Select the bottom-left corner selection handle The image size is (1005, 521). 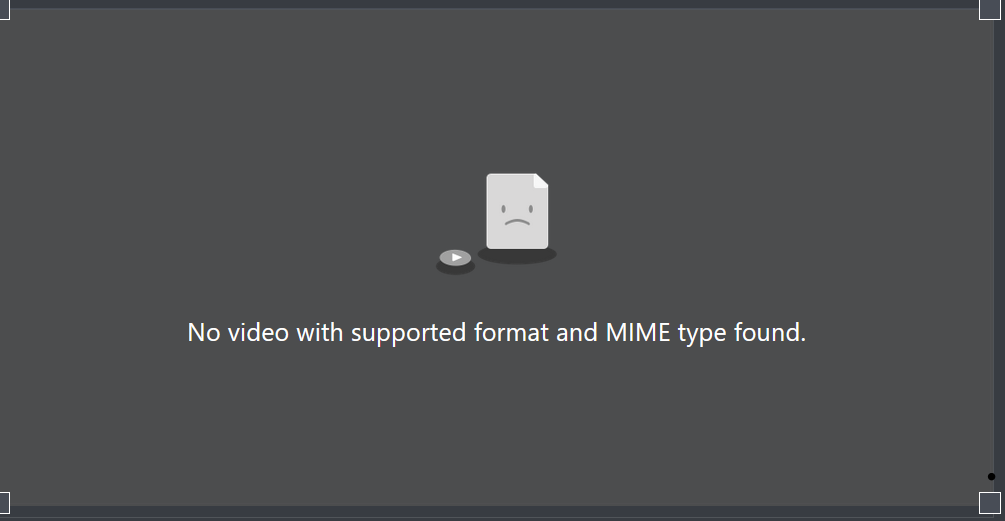click(4, 503)
